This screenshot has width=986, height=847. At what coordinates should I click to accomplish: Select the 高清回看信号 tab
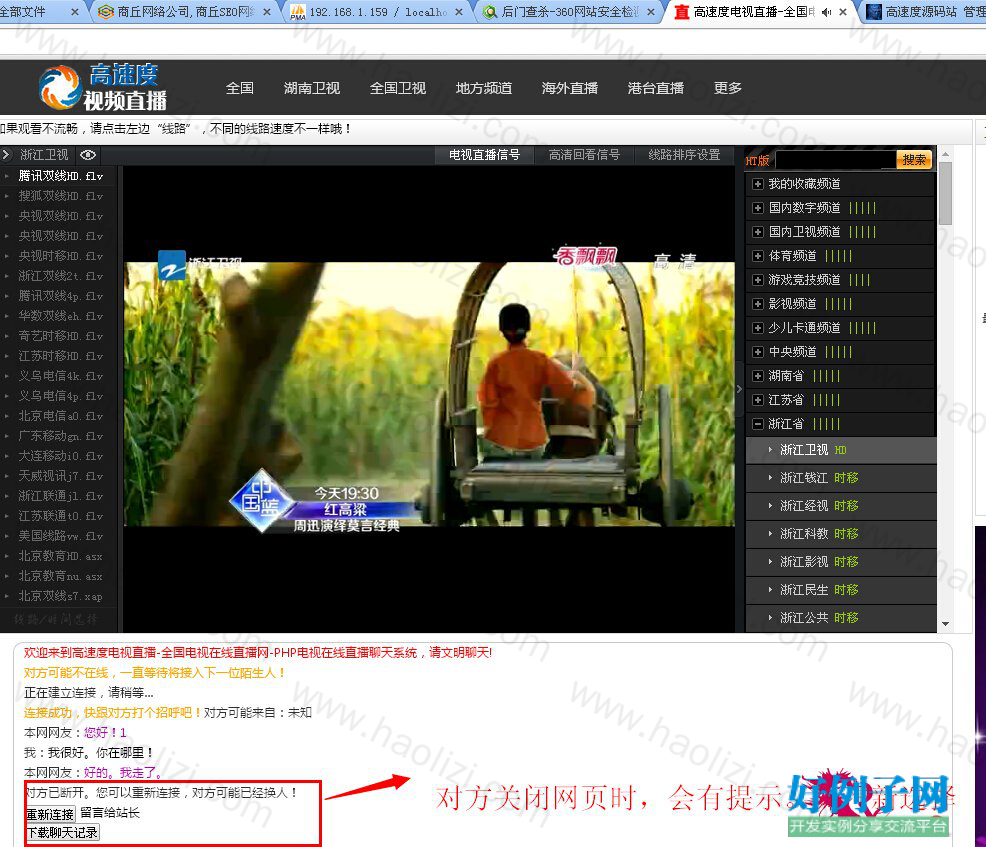pyautogui.click(x=584, y=155)
